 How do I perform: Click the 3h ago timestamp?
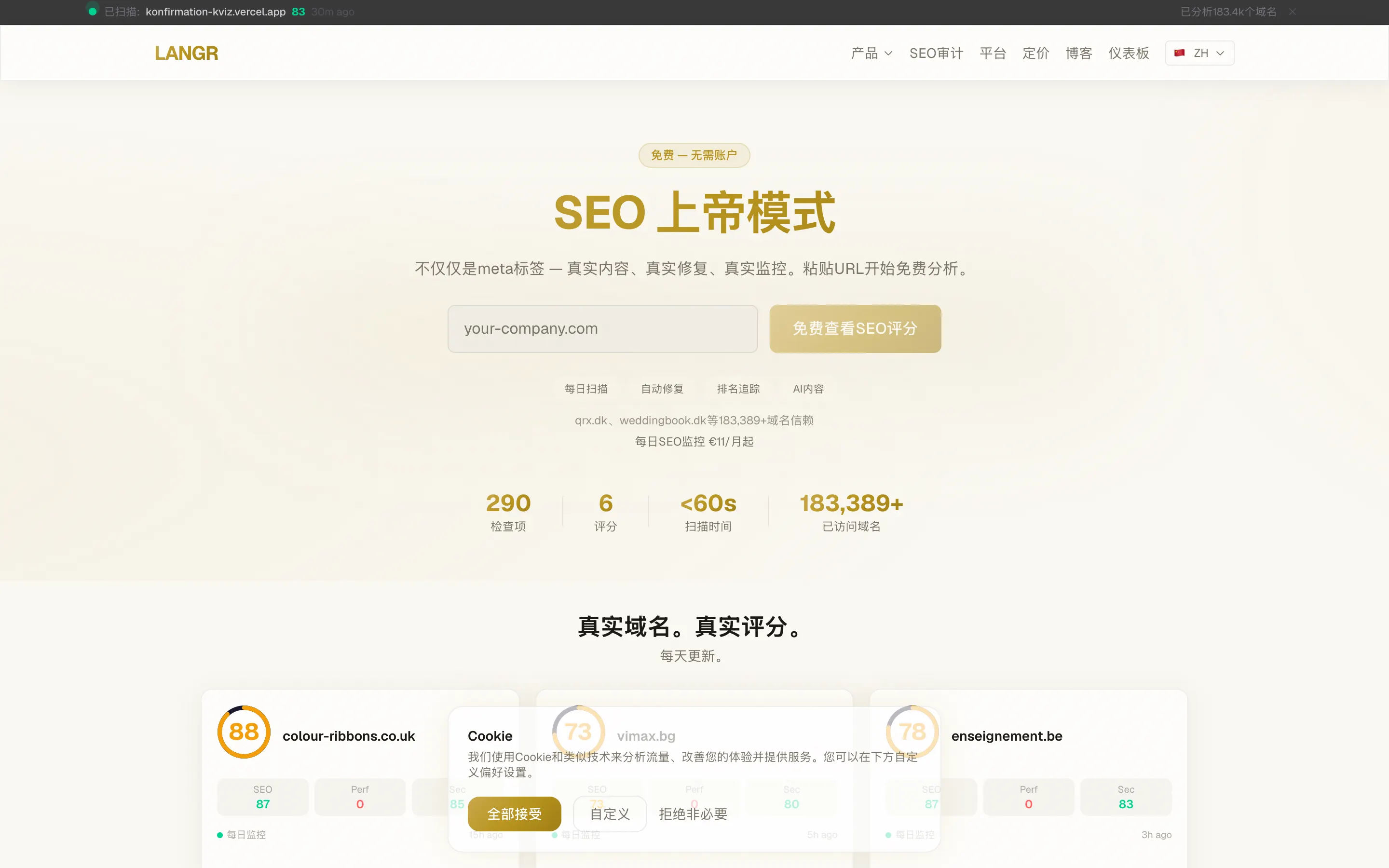click(1156, 835)
